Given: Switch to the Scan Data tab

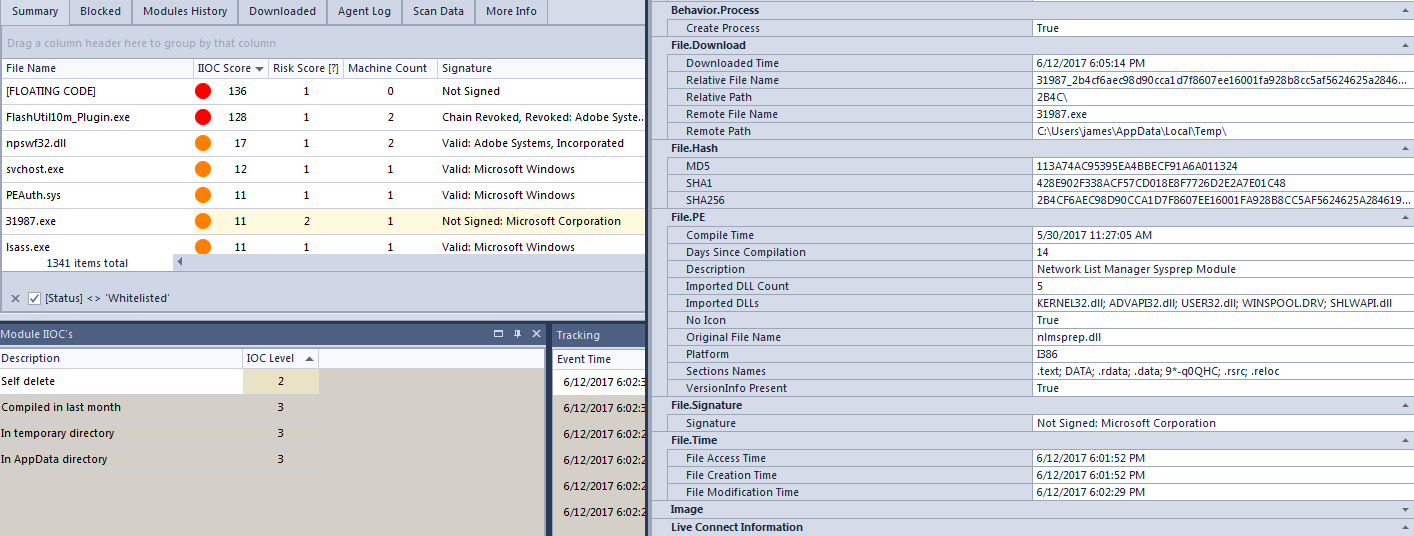Looking at the screenshot, I should click(438, 12).
